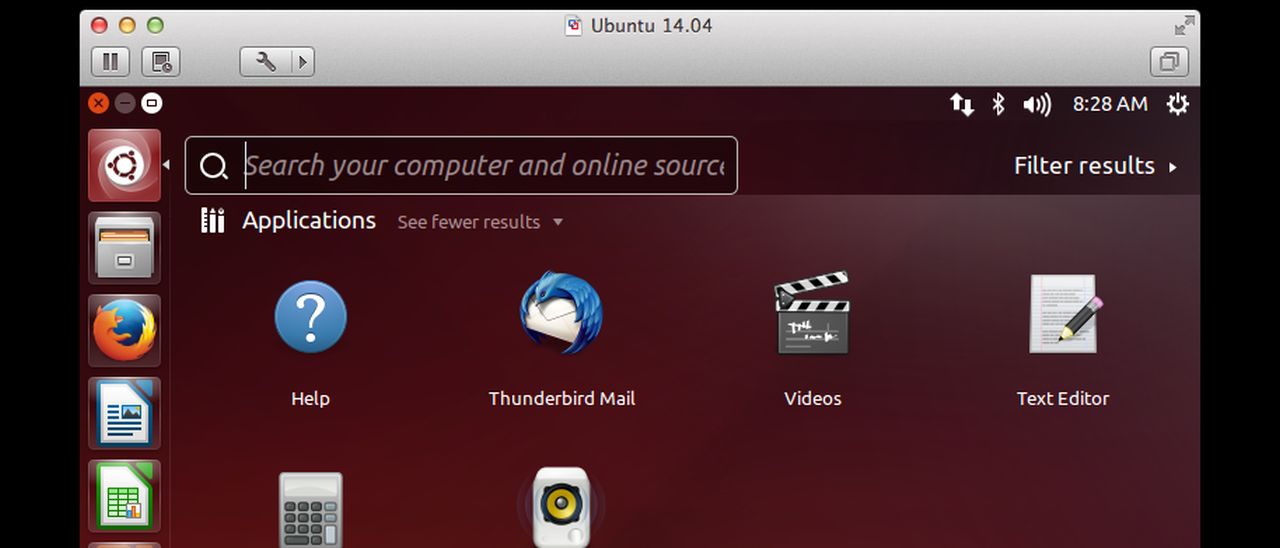Open the Ubuntu Dash home launcher icon
The height and width of the screenshot is (548, 1280).
point(124,165)
